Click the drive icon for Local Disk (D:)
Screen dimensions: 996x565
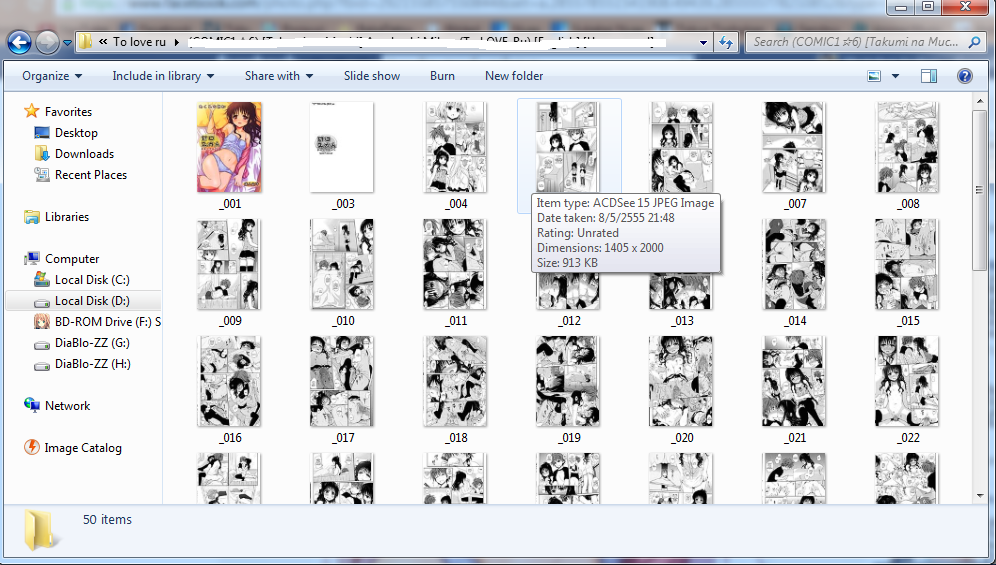click(x=42, y=301)
